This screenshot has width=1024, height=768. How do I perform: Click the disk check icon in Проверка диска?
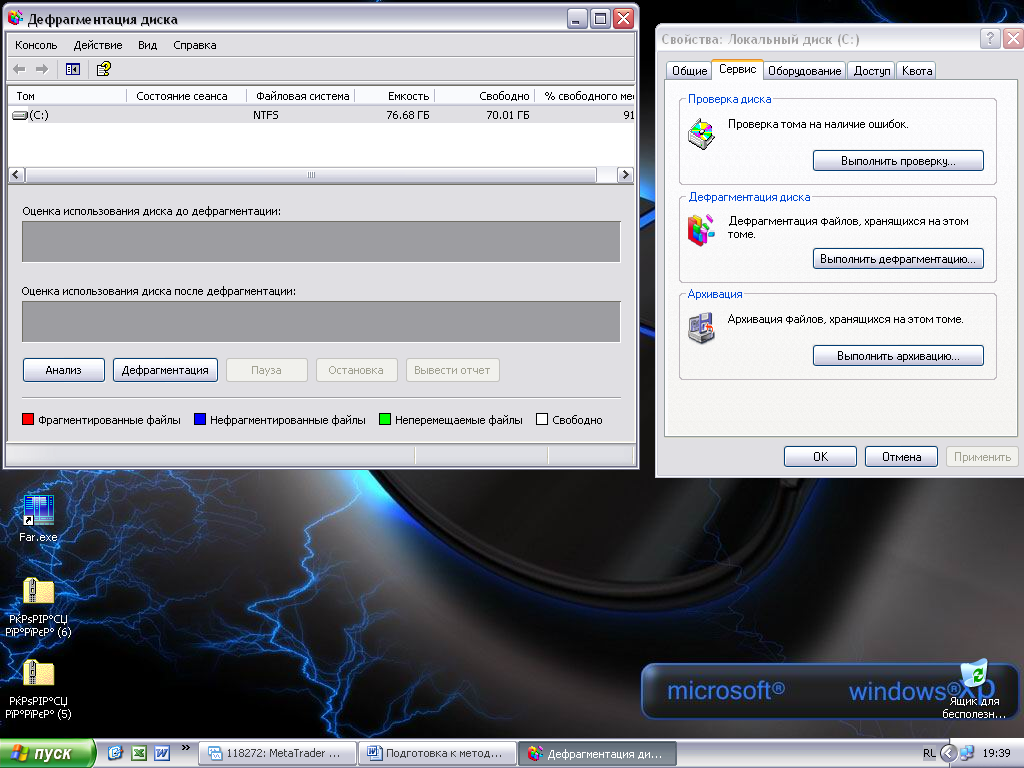701,134
